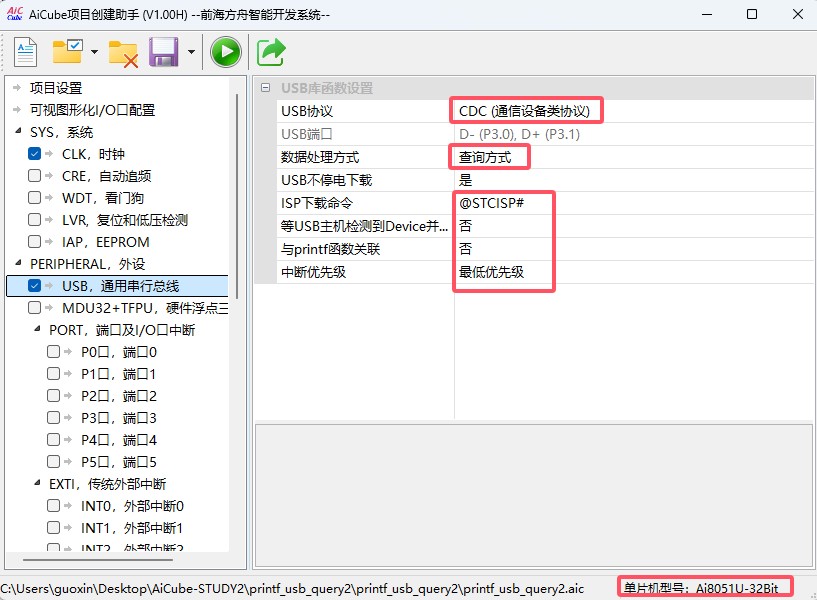Enable the P2口, 端口2 checkbox
This screenshot has height=600, width=817.
pyautogui.click(x=54, y=395)
